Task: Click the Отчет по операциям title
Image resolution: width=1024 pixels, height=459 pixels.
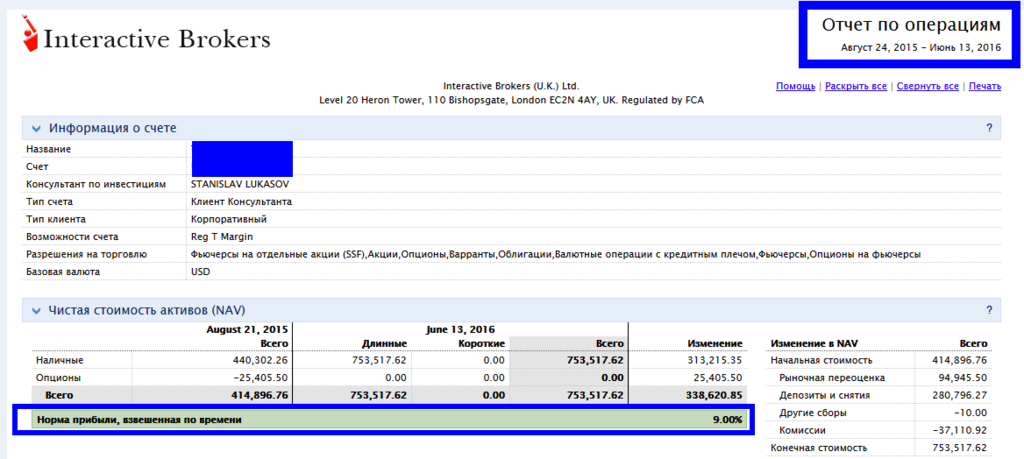Action: 911,25
